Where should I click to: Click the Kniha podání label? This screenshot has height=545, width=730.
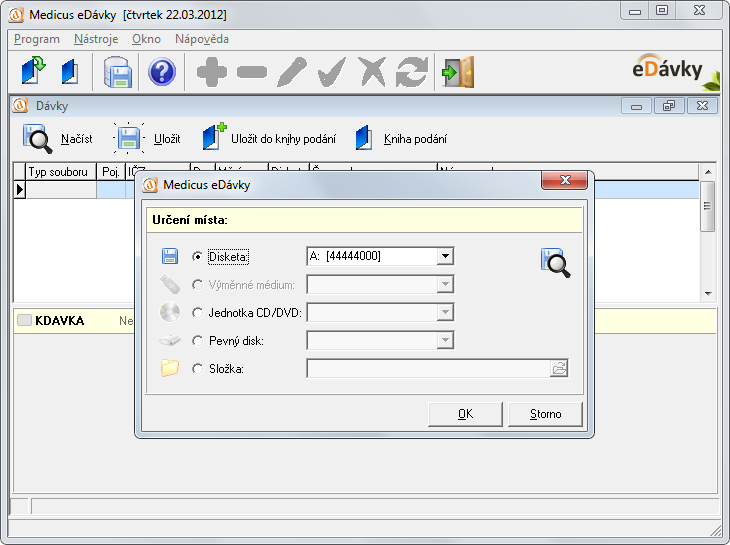[x=415, y=139]
